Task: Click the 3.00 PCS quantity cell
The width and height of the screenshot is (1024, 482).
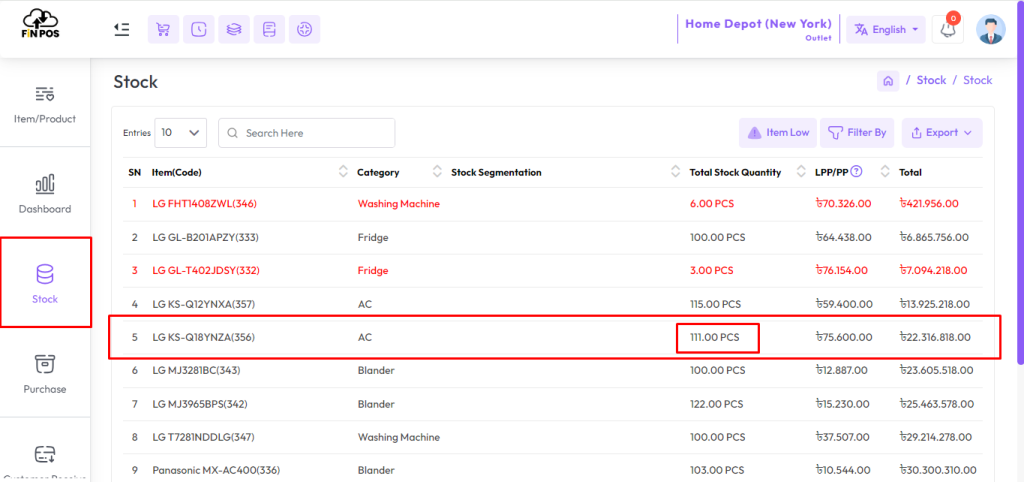Action: click(x=712, y=270)
